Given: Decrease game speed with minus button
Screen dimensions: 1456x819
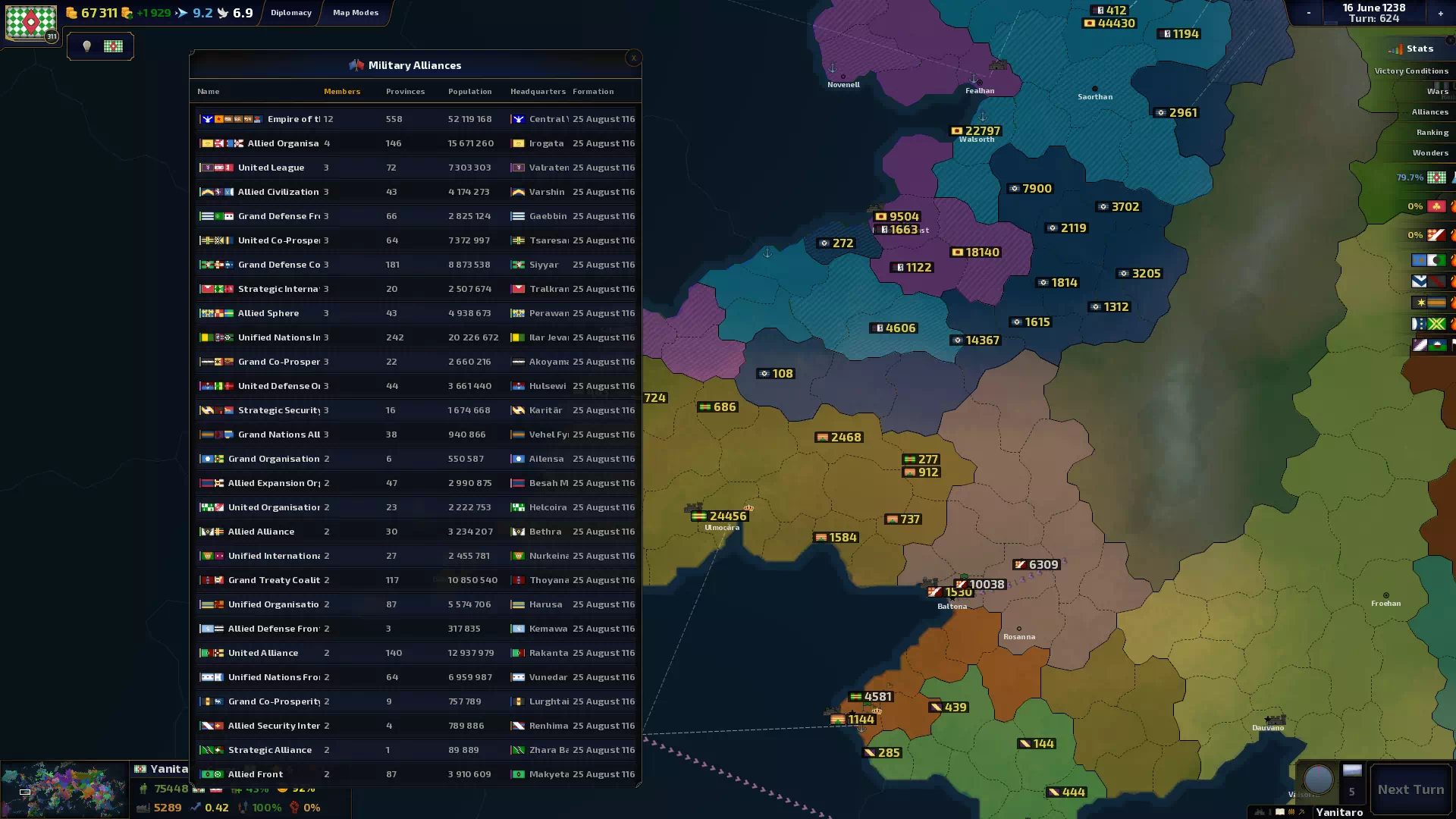Looking at the screenshot, I should pos(1308,13).
